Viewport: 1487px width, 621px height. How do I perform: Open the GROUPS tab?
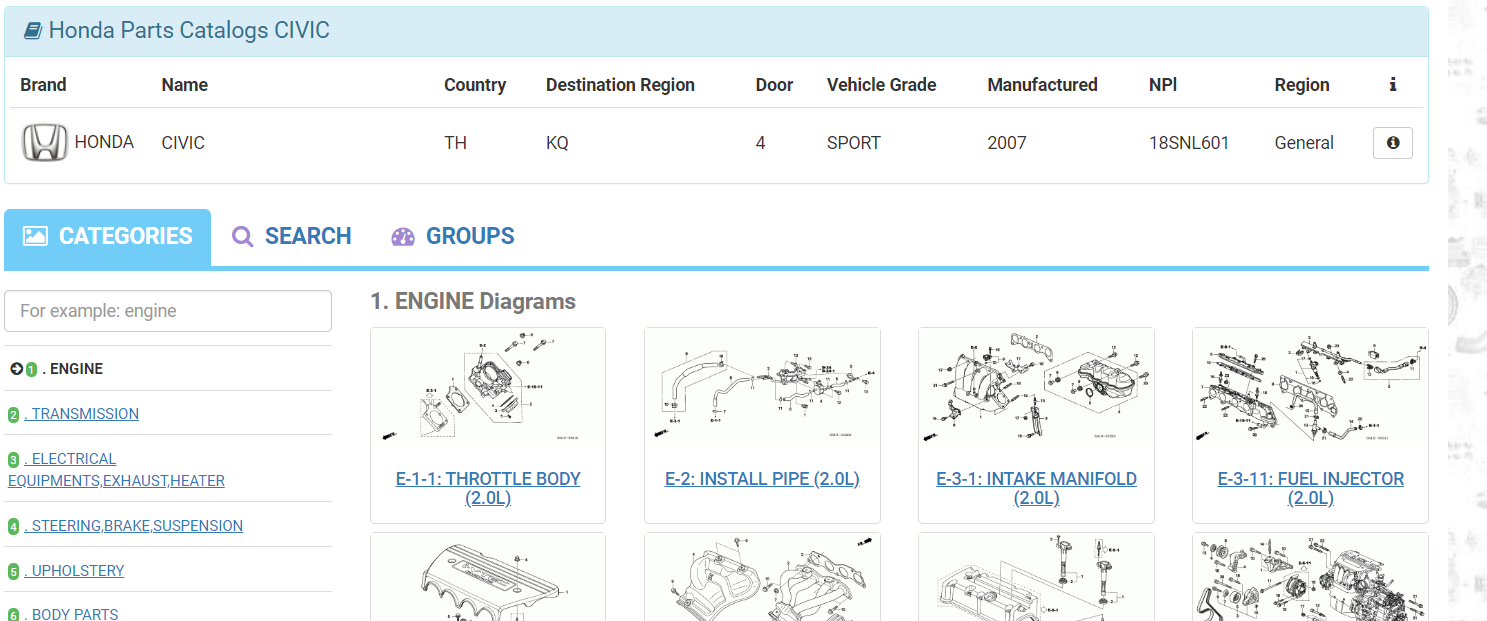(x=452, y=237)
